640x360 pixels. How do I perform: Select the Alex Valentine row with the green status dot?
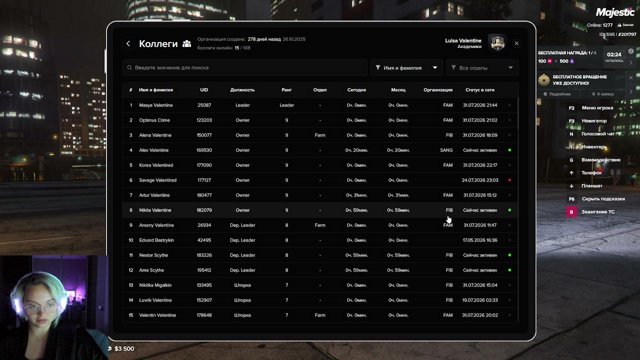coord(320,150)
